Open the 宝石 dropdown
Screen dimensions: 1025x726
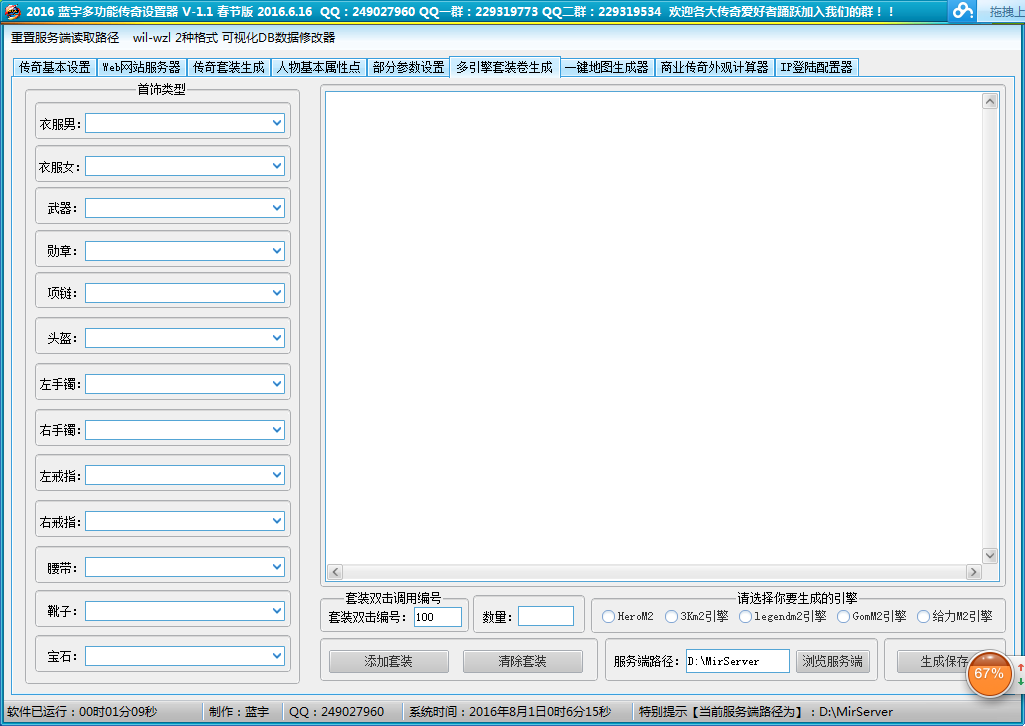(277, 655)
